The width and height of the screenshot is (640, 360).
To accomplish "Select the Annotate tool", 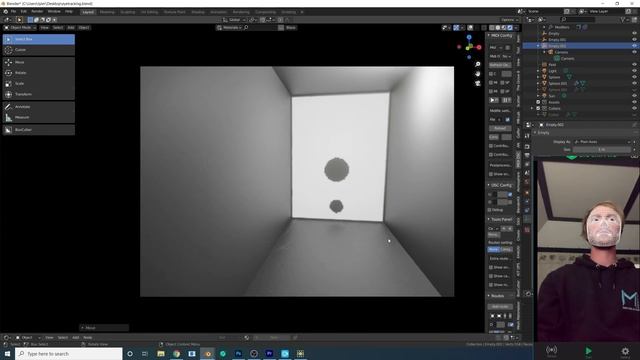I will 38,107.
